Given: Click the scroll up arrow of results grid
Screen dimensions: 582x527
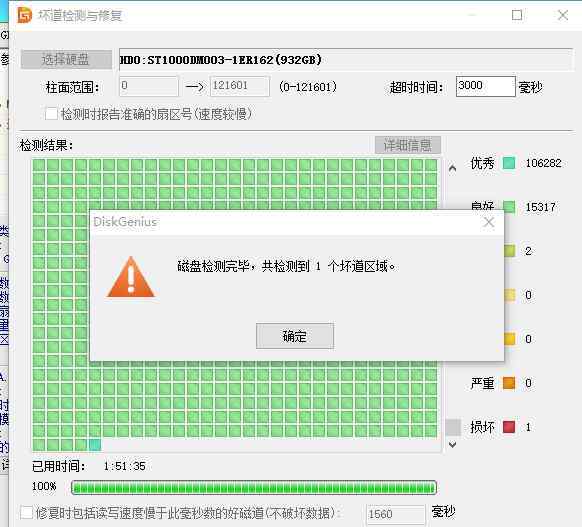Looking at the screenshot, I should (x=452, y=168).
